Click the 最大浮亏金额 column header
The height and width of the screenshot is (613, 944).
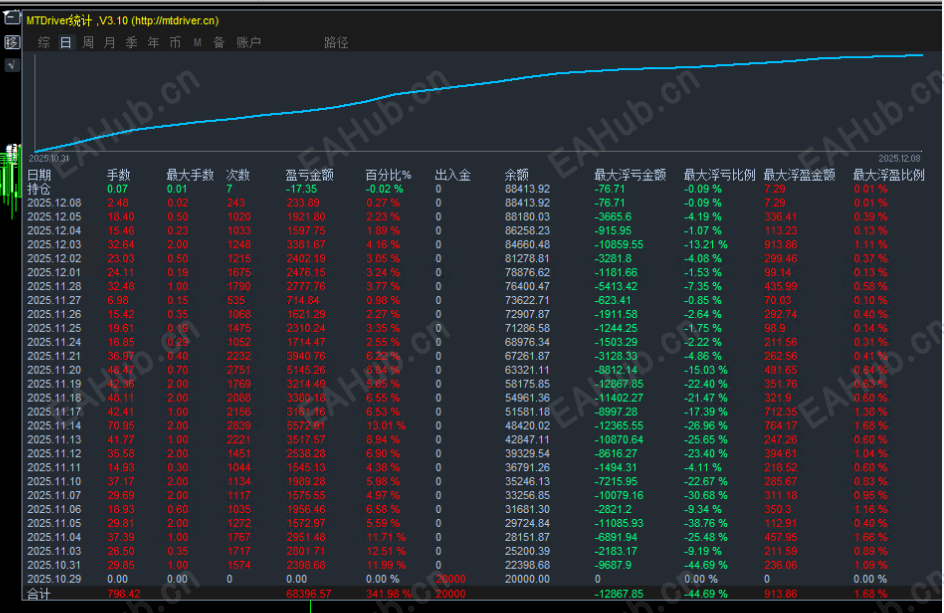pyautogui.click(x=630, y=175)
